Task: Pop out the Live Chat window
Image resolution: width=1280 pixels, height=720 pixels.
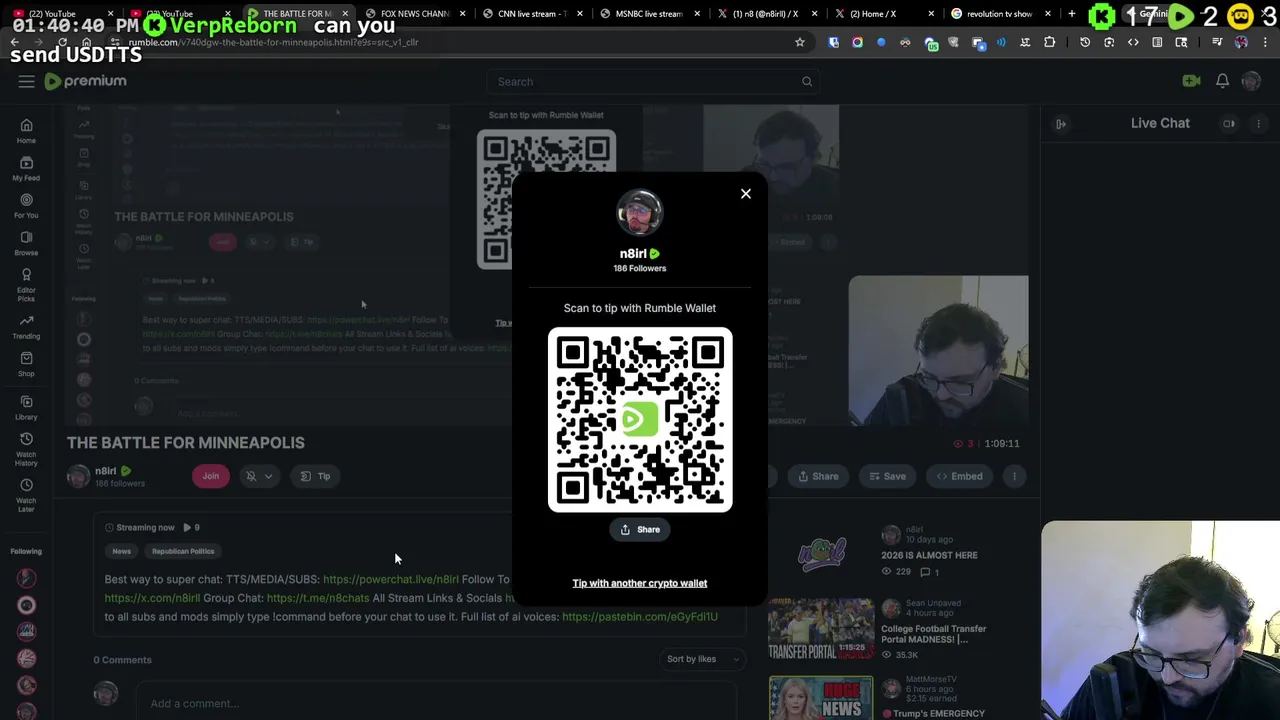Action: coord(1229,124)
